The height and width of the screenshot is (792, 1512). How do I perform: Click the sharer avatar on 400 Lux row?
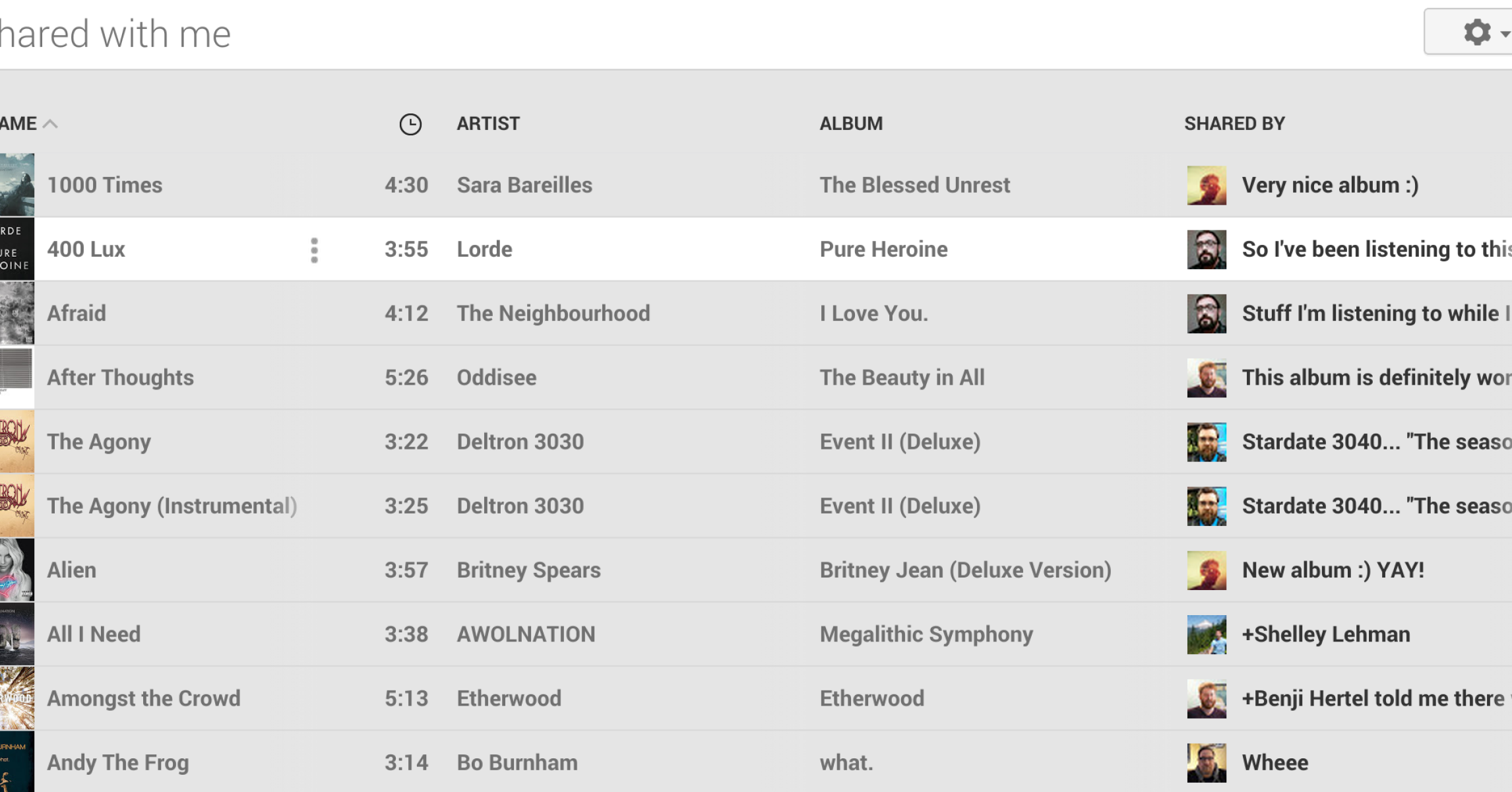[x=1207, y=249]
